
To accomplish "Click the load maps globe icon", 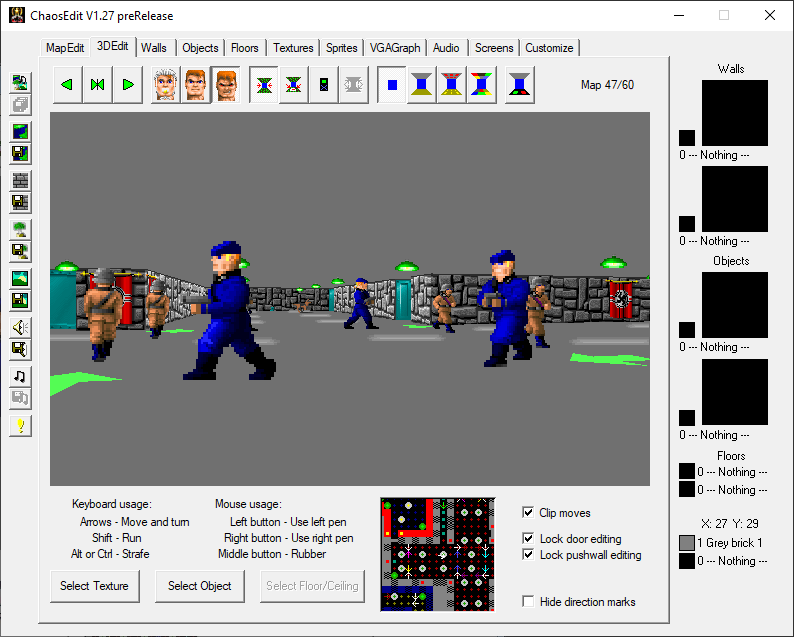I will (20, 132).
